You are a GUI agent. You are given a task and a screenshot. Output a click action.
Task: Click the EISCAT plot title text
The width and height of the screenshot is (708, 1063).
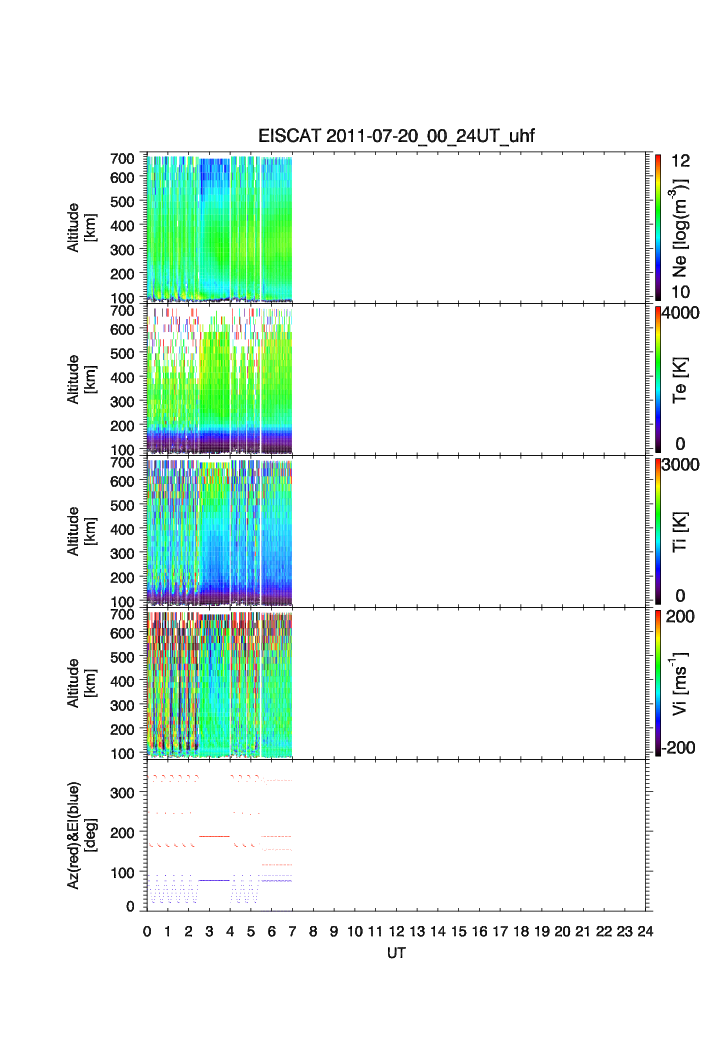coord(397,137)
